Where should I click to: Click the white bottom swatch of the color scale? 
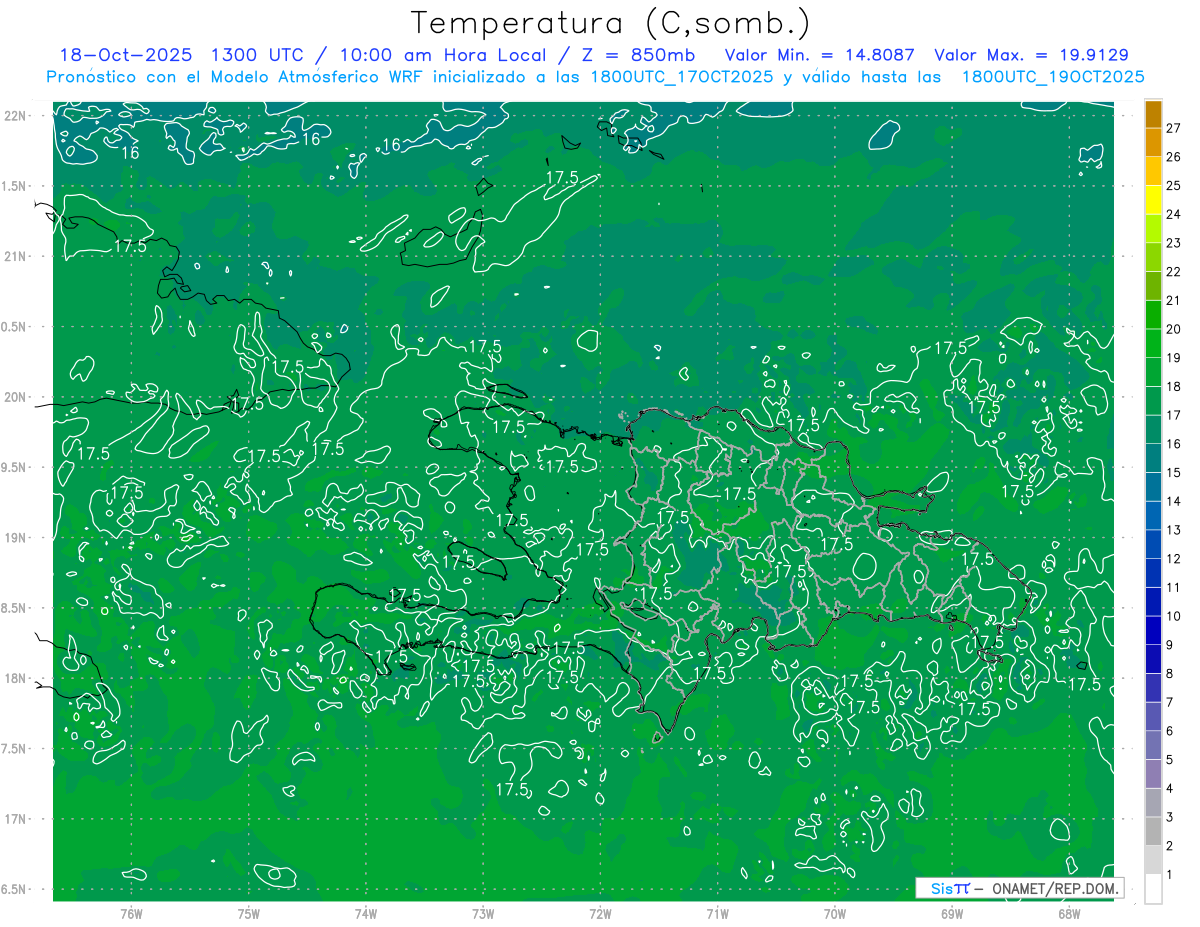click(x=1153, y=889)
